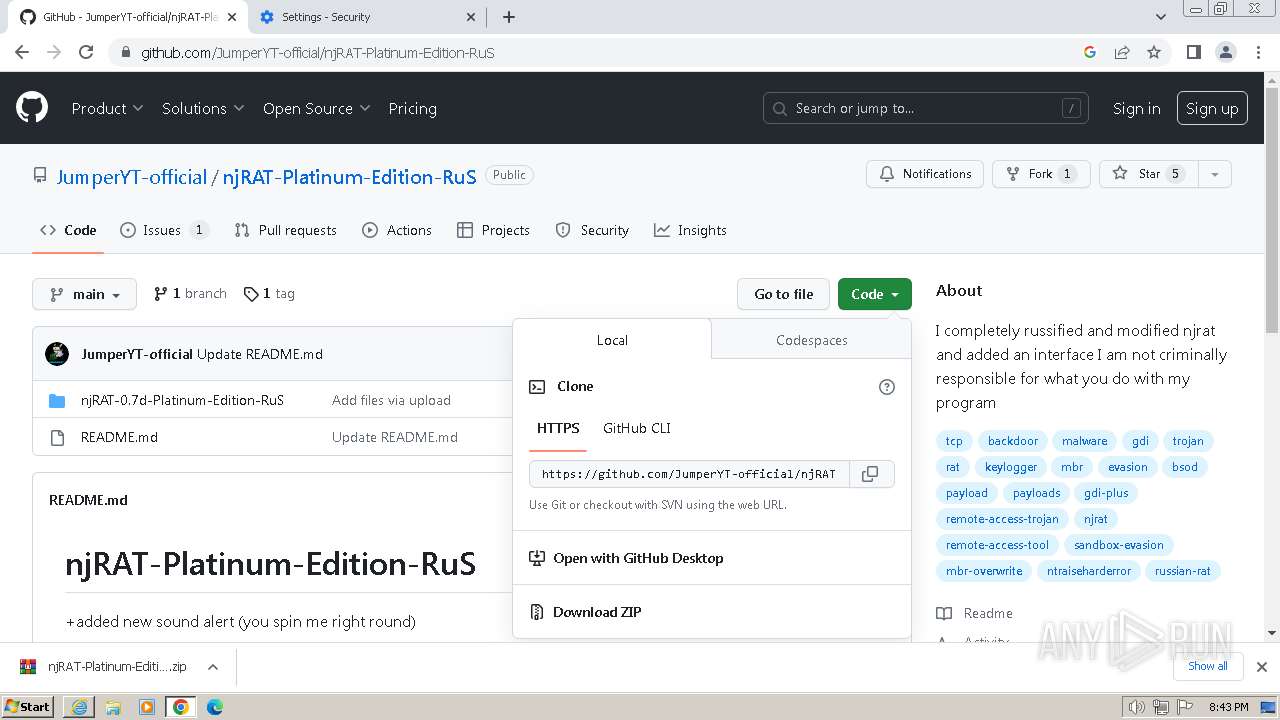This screenshot has width=1280, height=720.
Task: Switch to the Codespaces tab
Action: click(x=811, y=340)
